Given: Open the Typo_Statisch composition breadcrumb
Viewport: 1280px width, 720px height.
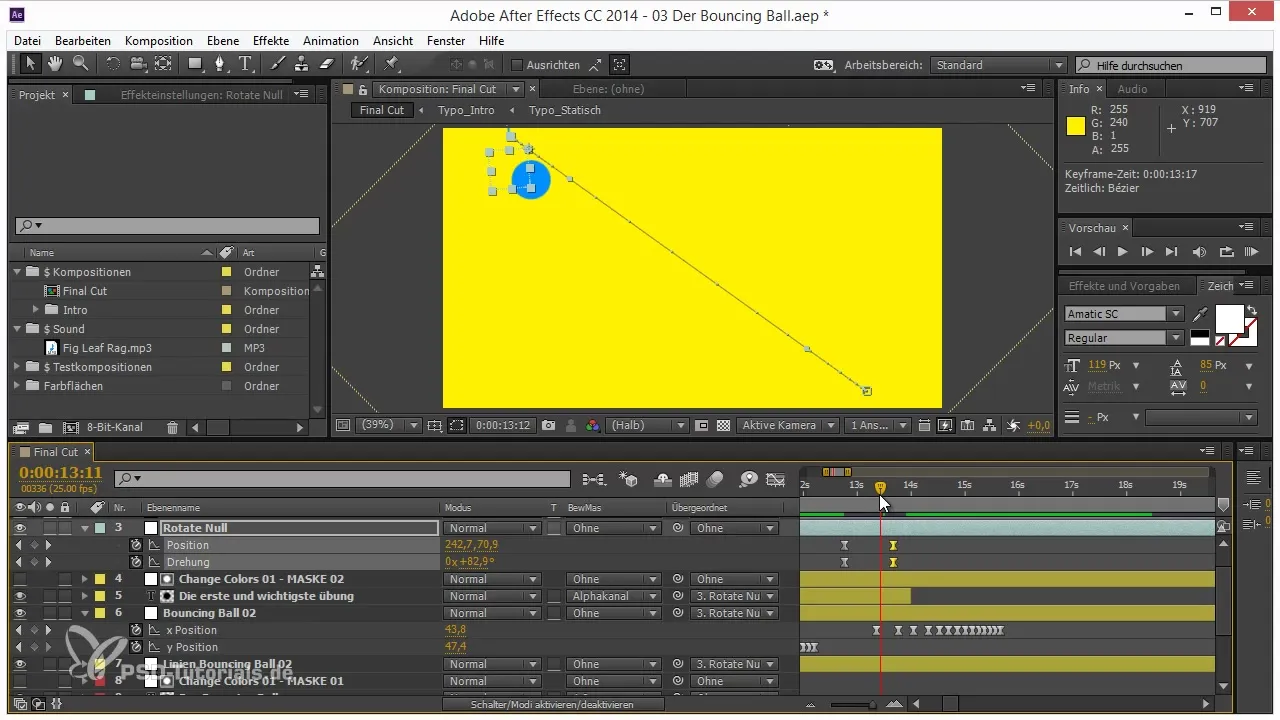Looking at the screenshot, I should click(x=565, y=110).
